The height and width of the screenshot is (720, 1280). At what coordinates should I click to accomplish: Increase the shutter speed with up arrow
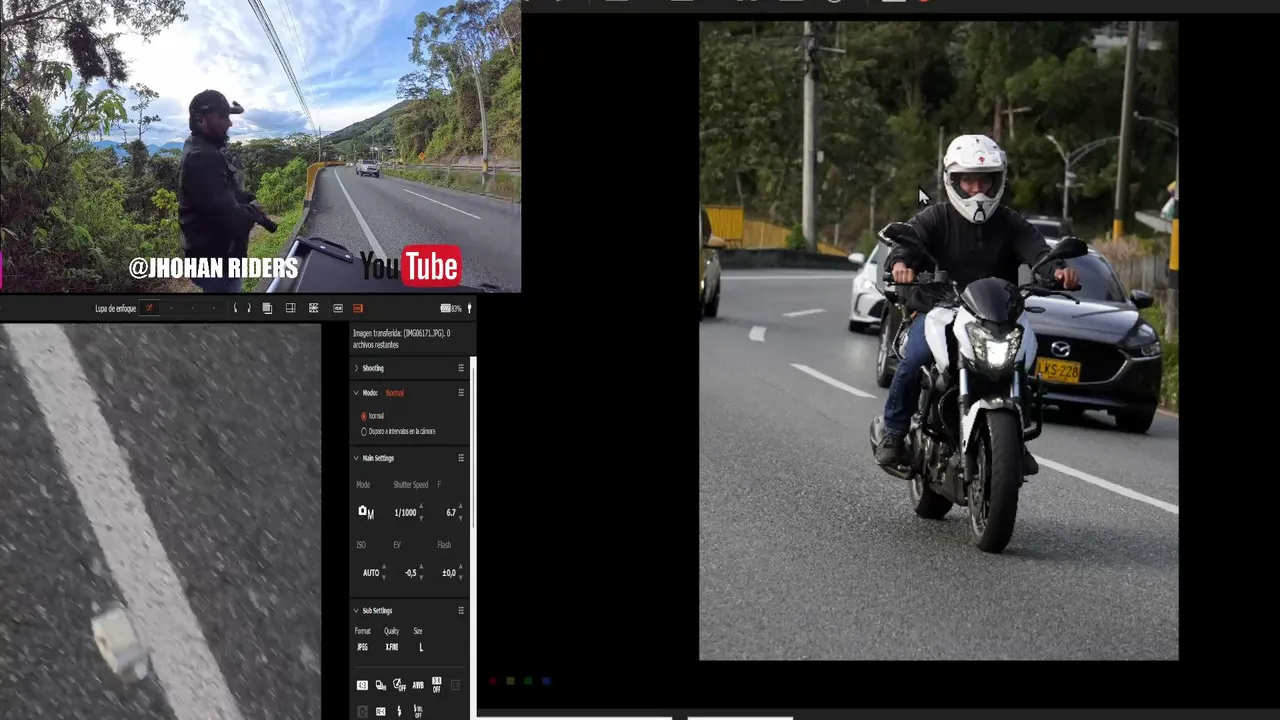point(421,507)
